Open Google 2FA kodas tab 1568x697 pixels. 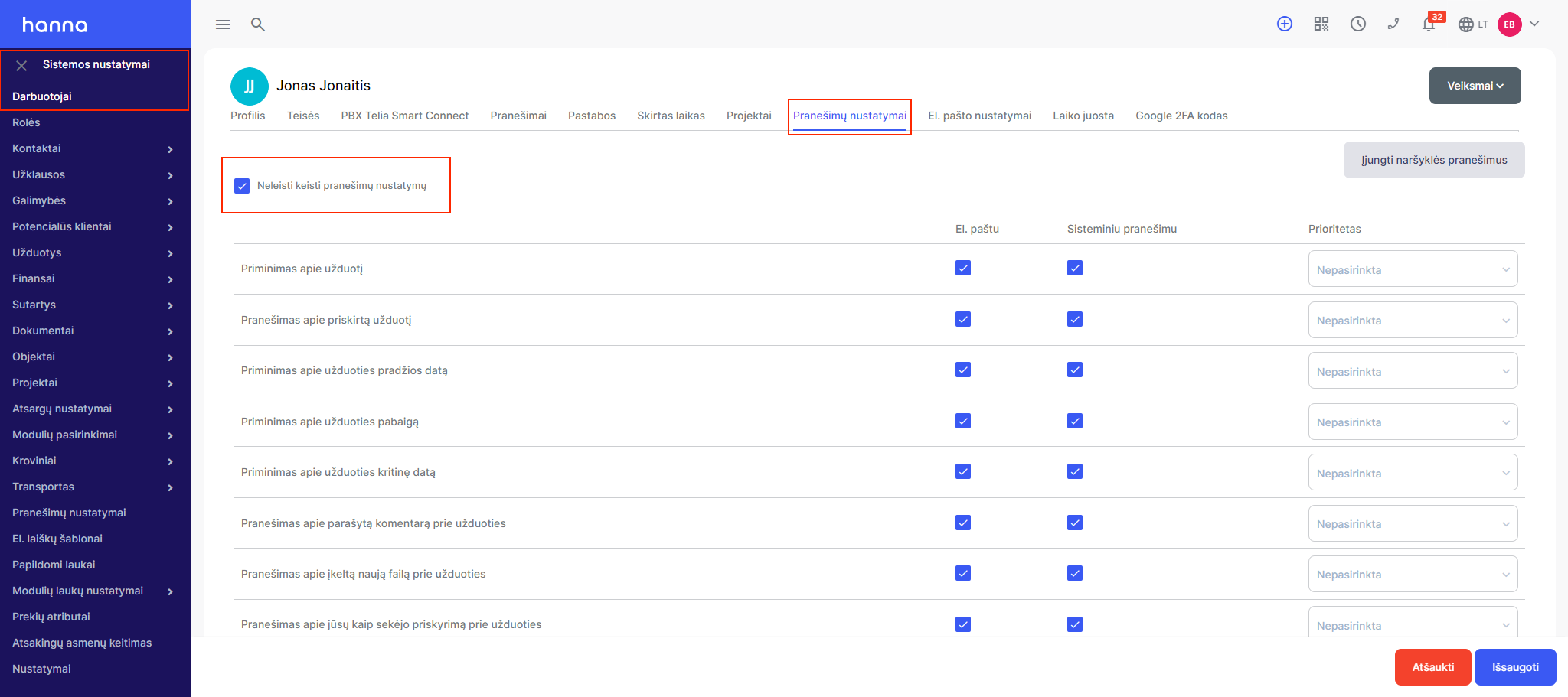[1181, 116]
